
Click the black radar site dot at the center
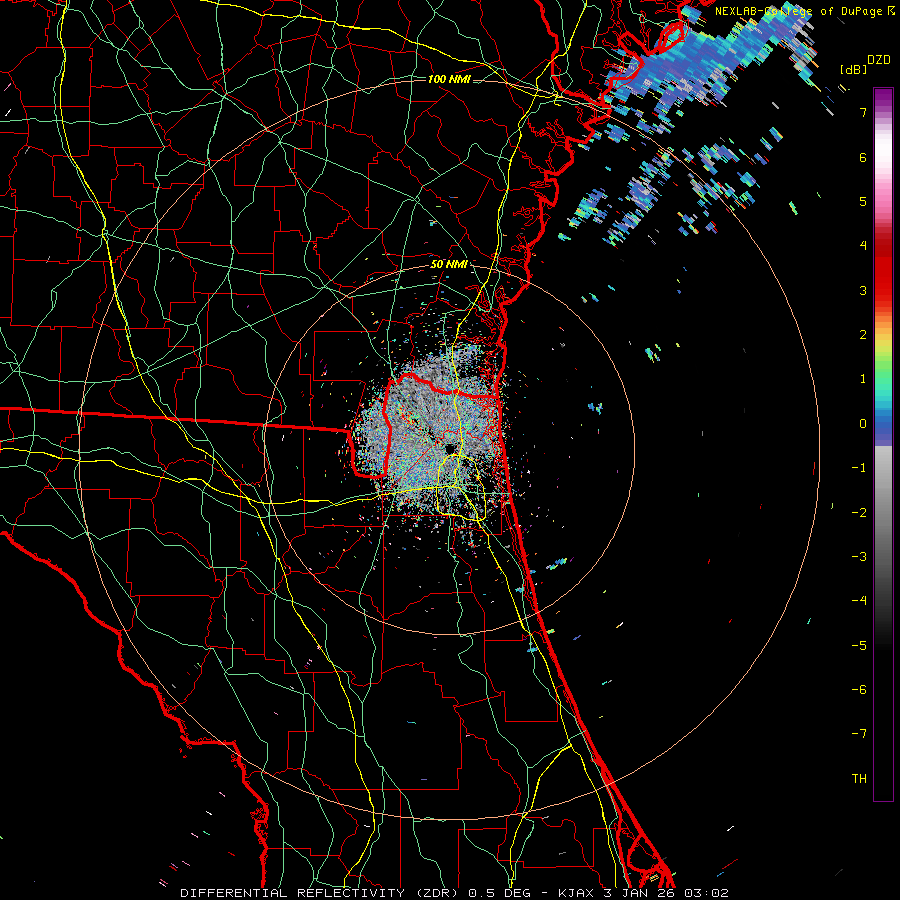tap(450, 449)
